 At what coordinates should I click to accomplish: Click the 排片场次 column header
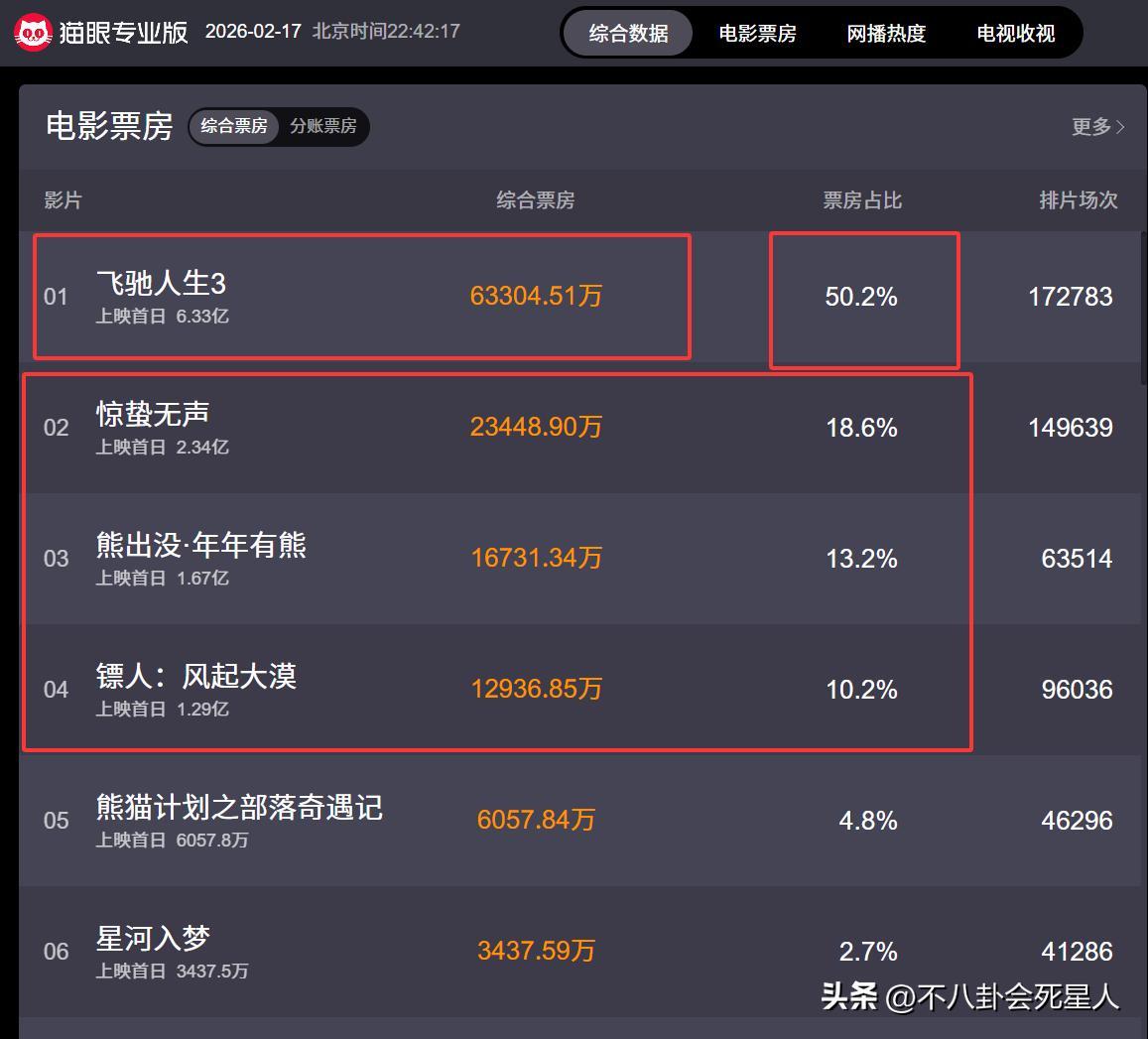pos(1078,200)
